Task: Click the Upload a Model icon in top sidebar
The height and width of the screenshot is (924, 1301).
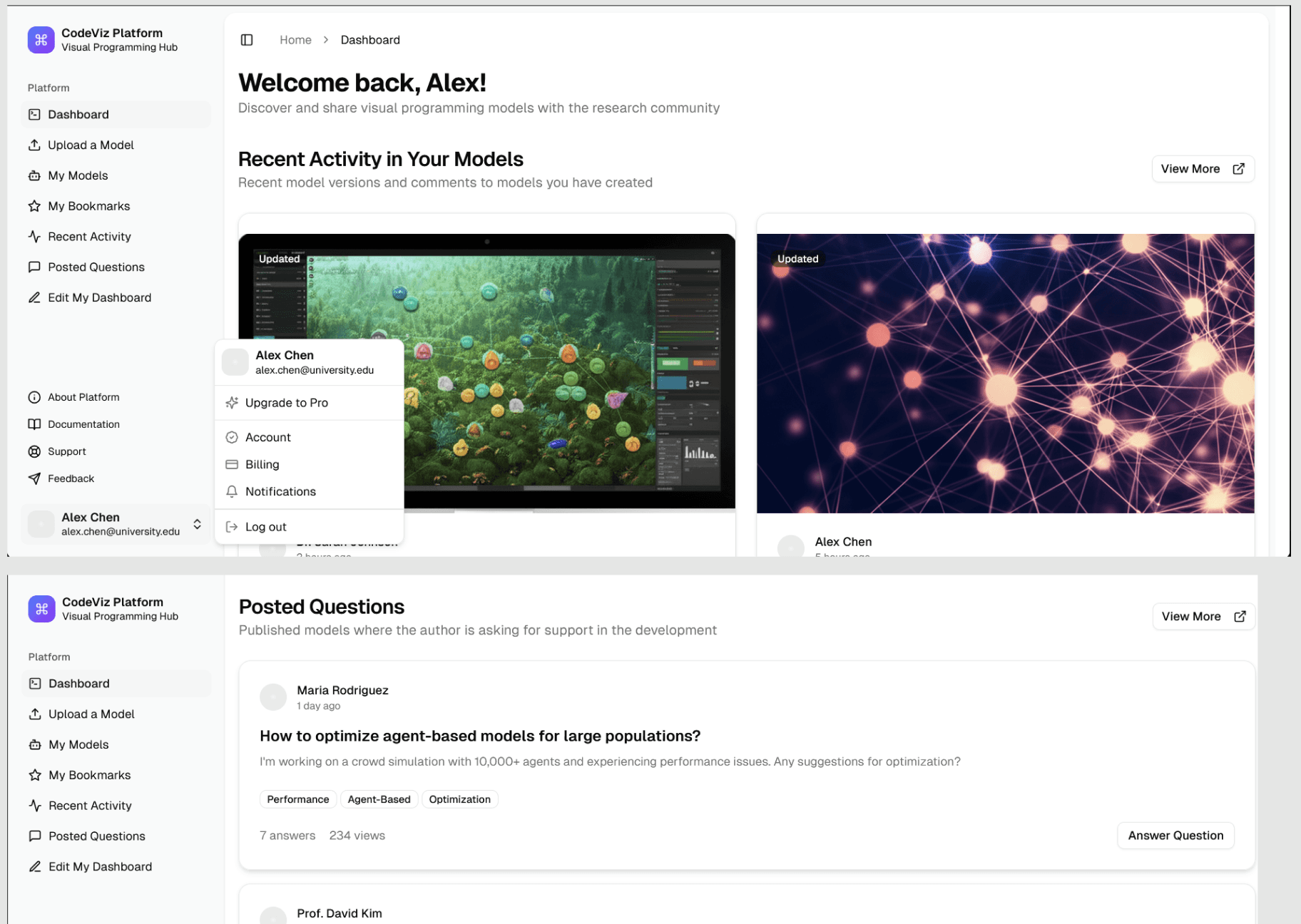Action: click(x=34, y=145)
